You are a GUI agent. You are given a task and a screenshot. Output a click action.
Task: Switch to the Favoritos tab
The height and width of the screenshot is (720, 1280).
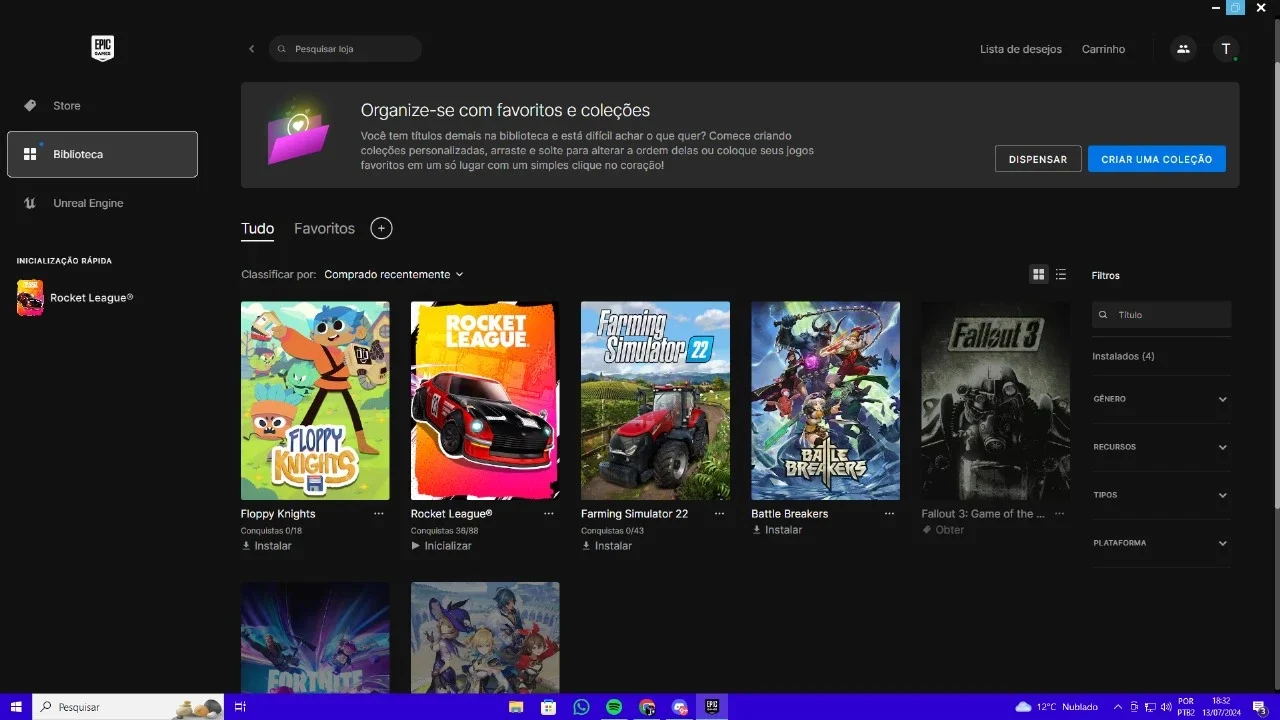[x=324, y=229]
